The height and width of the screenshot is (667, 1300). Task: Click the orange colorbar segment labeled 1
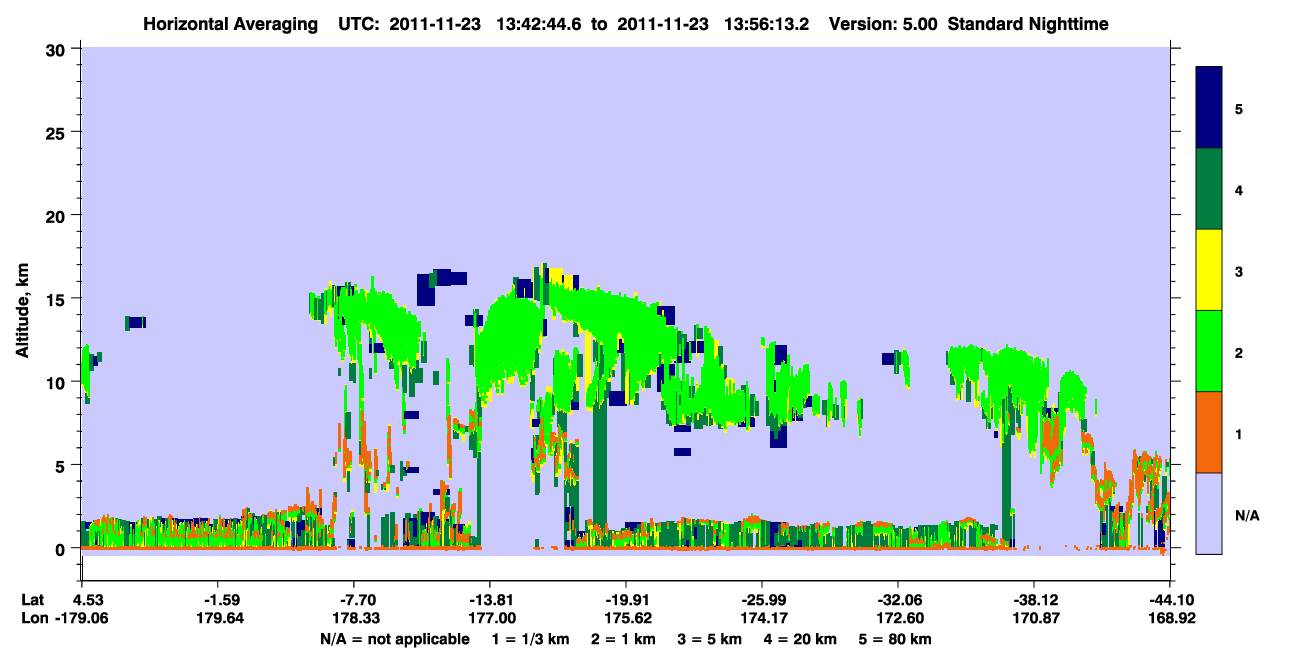point(1209,432)
